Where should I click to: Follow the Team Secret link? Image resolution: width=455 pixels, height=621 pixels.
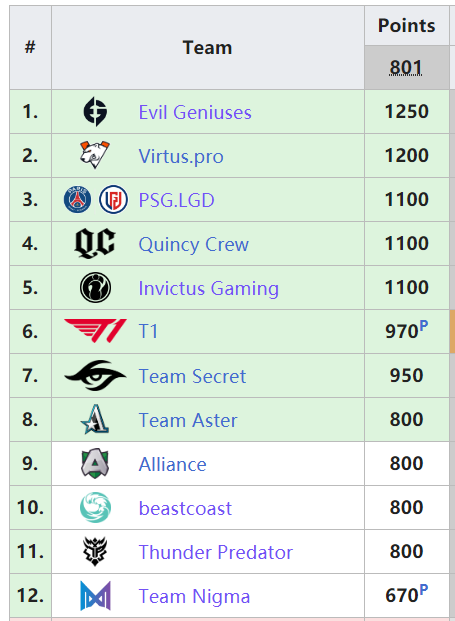click(192, 376)
